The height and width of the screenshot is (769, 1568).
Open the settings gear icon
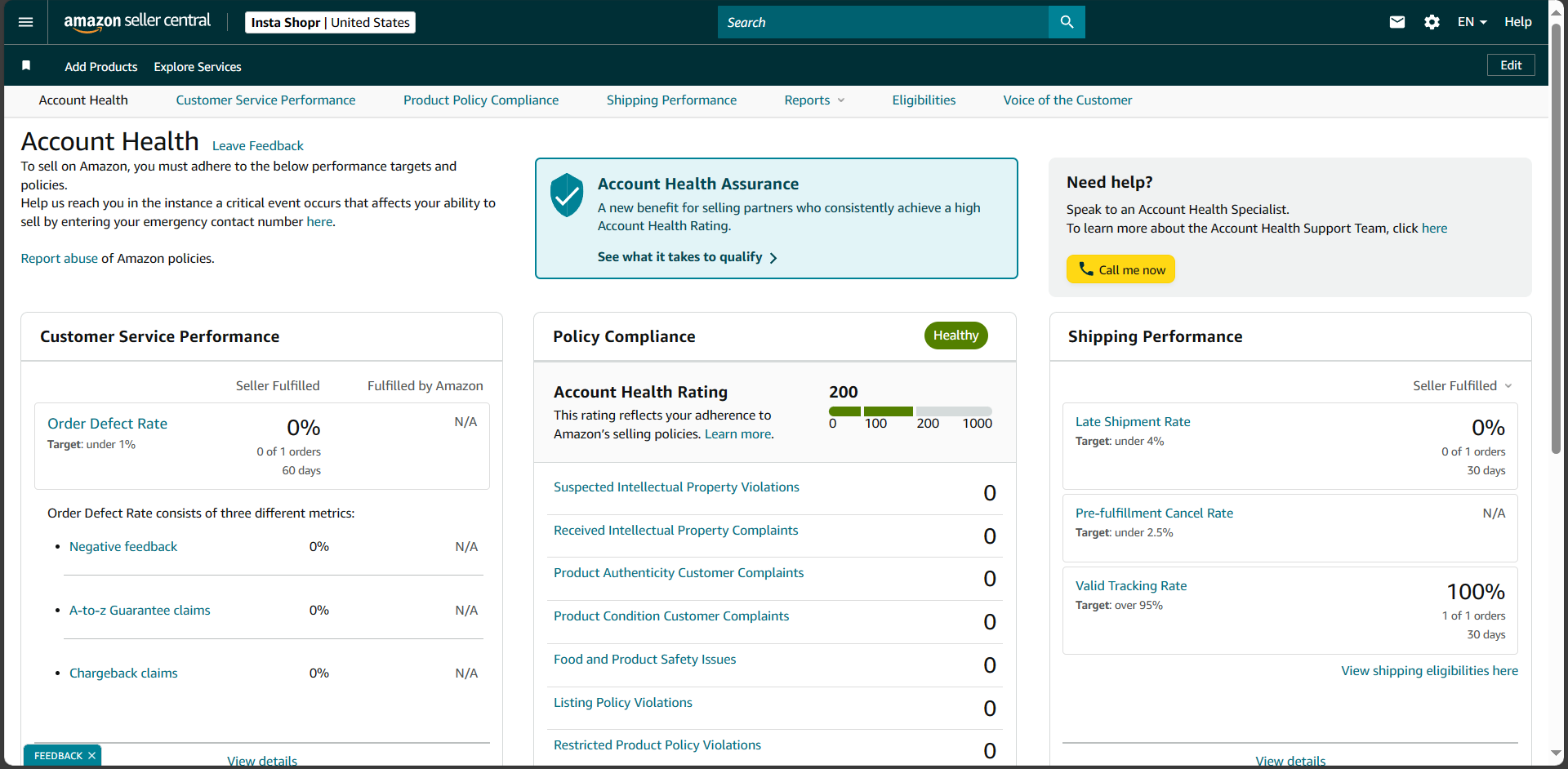(x=1432, y=22)
